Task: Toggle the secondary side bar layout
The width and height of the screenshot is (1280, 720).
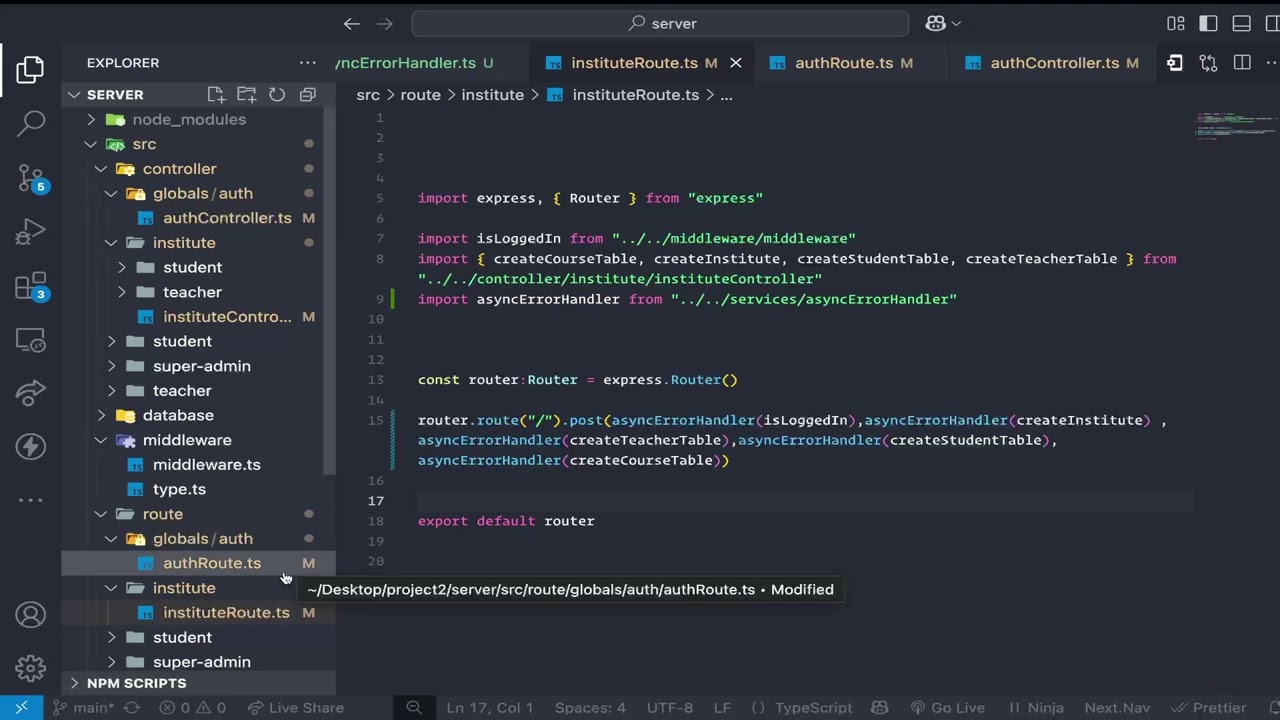Action: click(x=1273, y=23)
